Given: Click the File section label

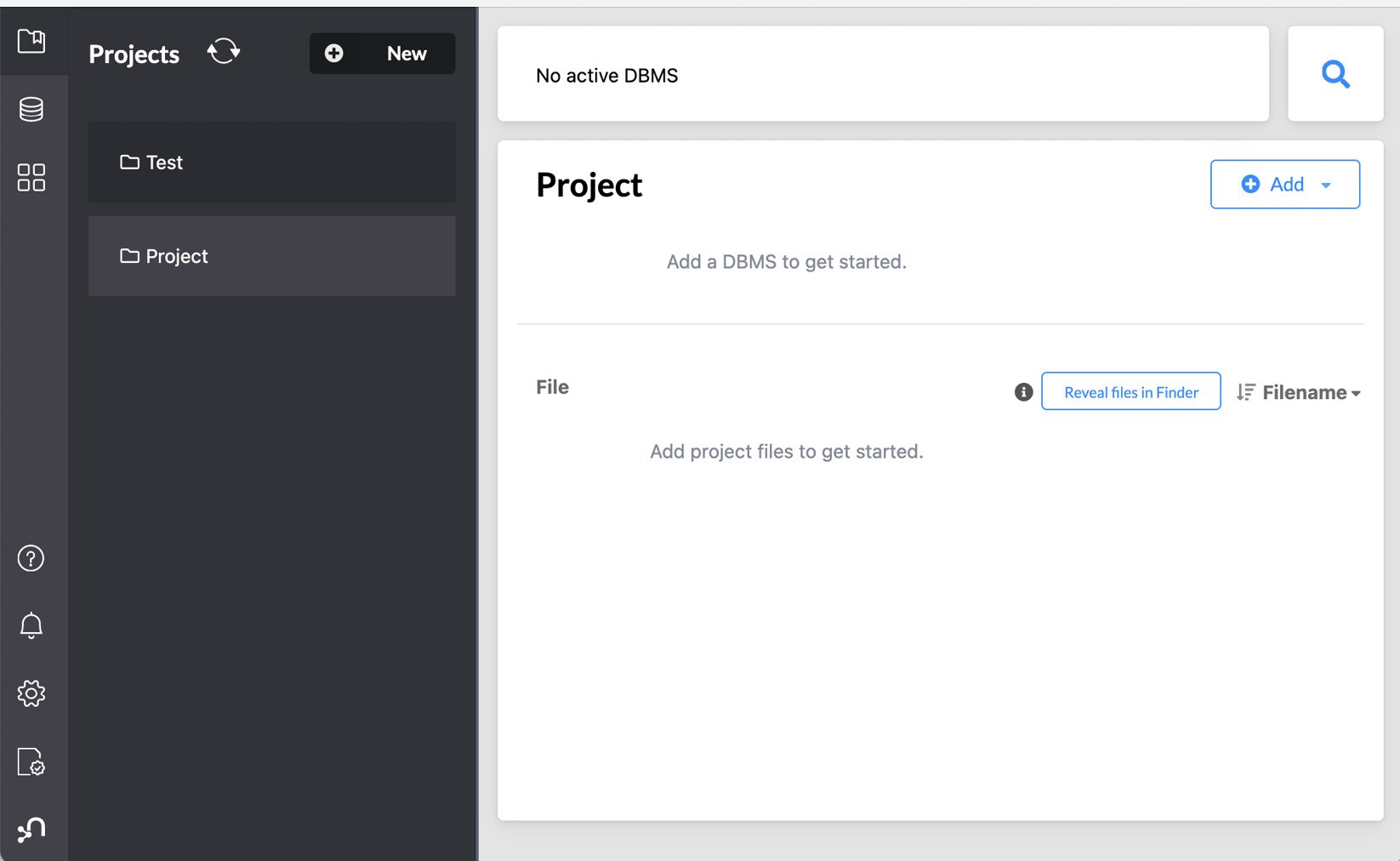Looking at the screenshot, I should tap(552, 387).
